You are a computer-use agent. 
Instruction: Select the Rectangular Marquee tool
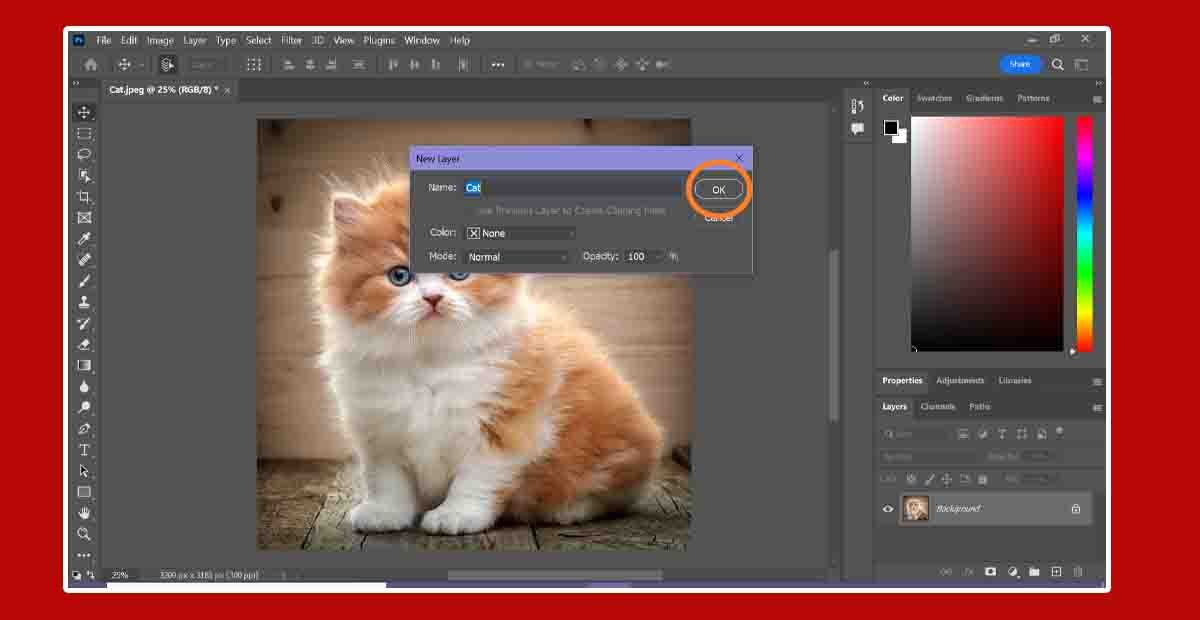click(84, 133)
